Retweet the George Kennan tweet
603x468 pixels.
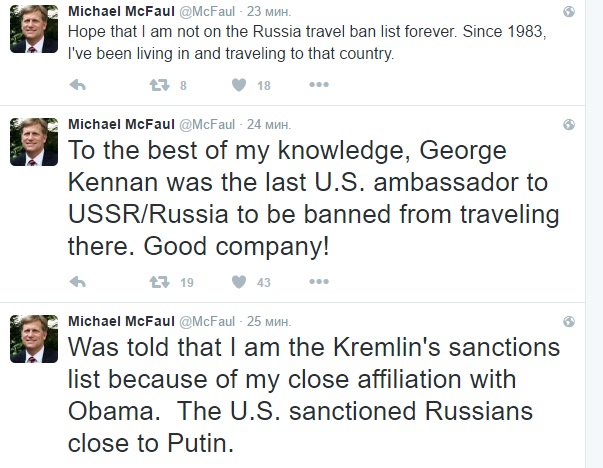click(x=158, y=282)
